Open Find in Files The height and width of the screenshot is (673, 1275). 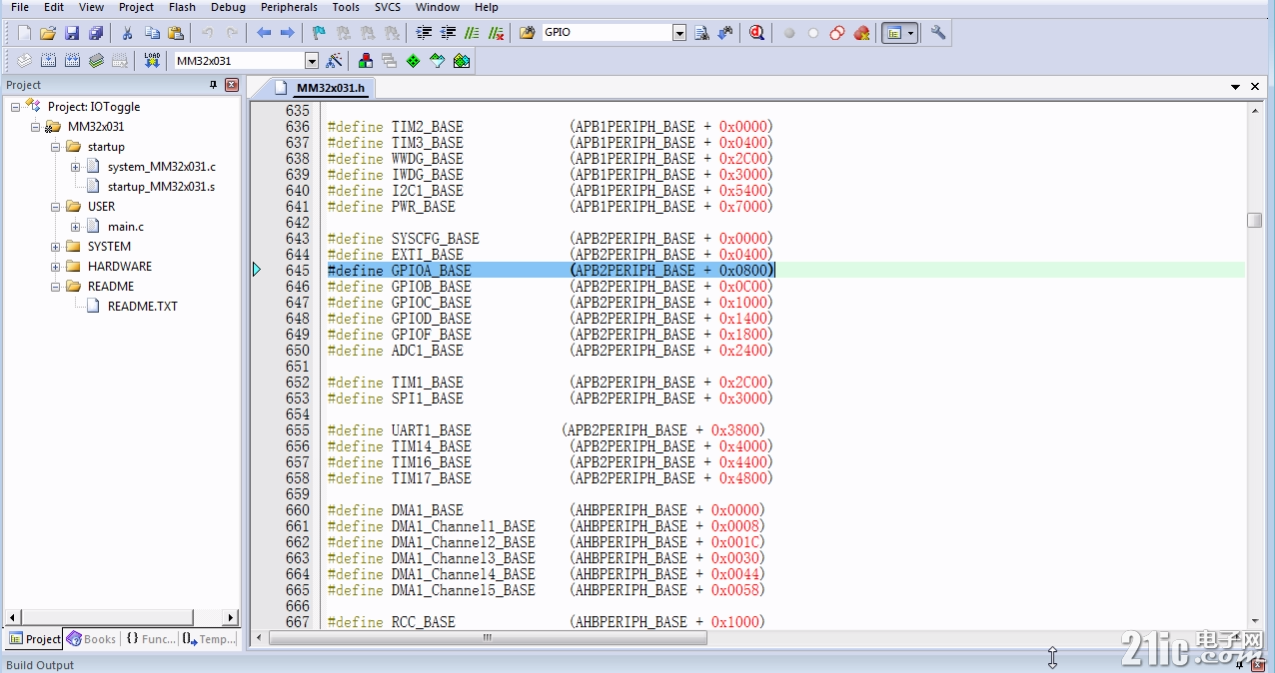click(x=527, y=33)
